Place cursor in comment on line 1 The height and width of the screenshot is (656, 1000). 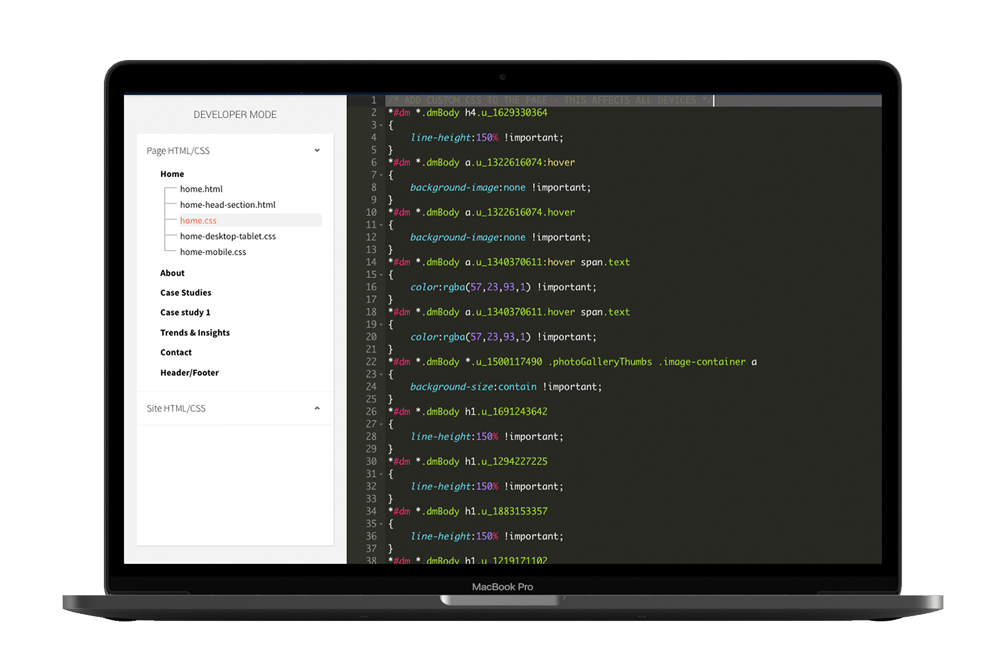[x=550, y=100]
